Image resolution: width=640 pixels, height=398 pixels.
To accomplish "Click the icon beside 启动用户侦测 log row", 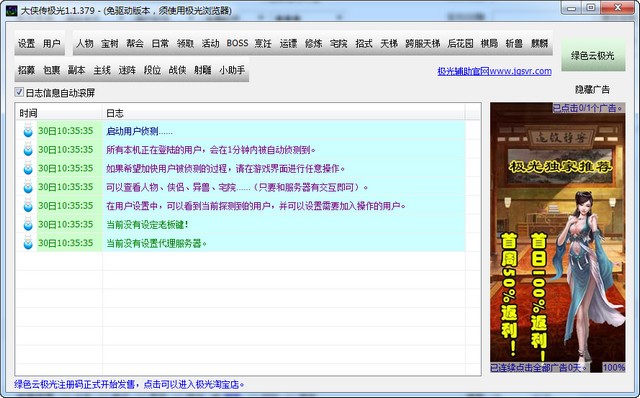I will click(28, 131).
